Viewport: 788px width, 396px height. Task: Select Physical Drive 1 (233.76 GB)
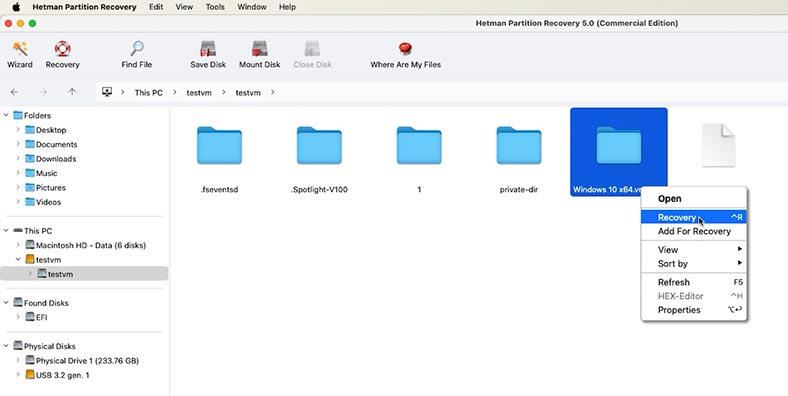(87, 360)
